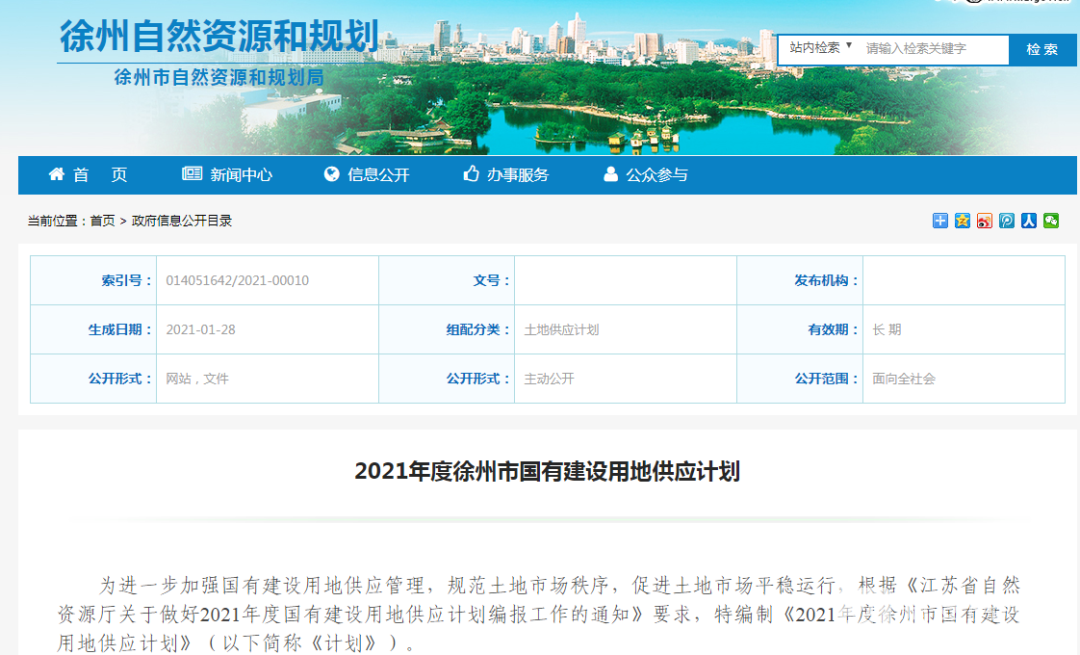Click the 网站，文件 cell
This screenshot has width=1080, height=655.
pyautogui.click(x=197, y=379)
